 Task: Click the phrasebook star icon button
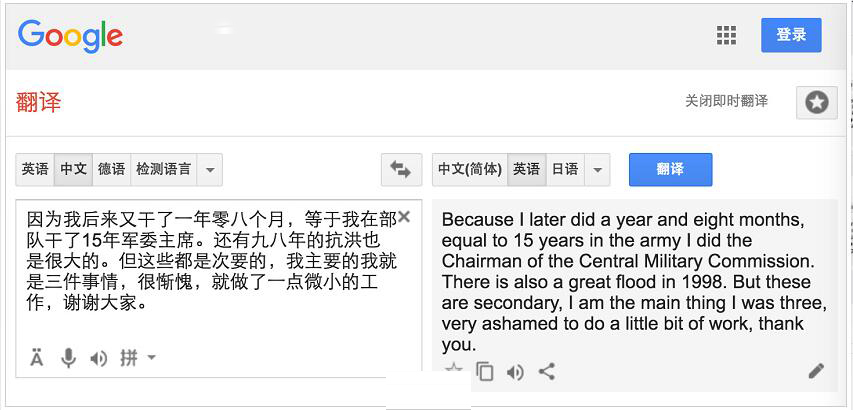tap(817, 102)
